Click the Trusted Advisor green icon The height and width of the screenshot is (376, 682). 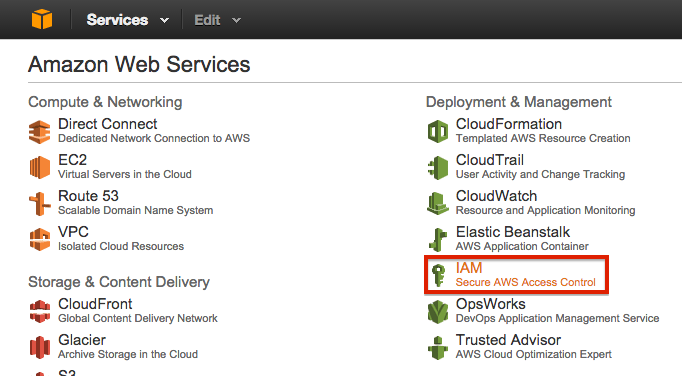[438, 348]
